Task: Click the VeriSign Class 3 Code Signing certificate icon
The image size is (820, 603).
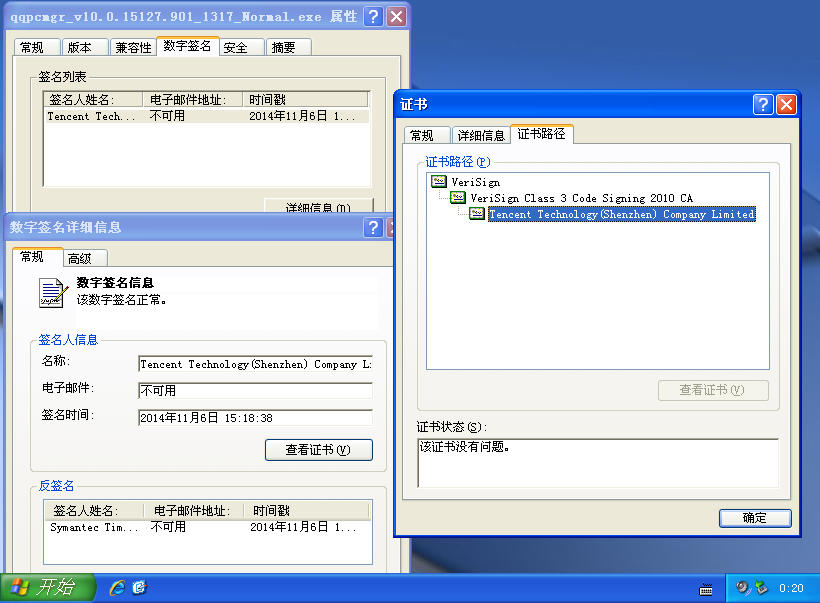Action: pos(458,197)
